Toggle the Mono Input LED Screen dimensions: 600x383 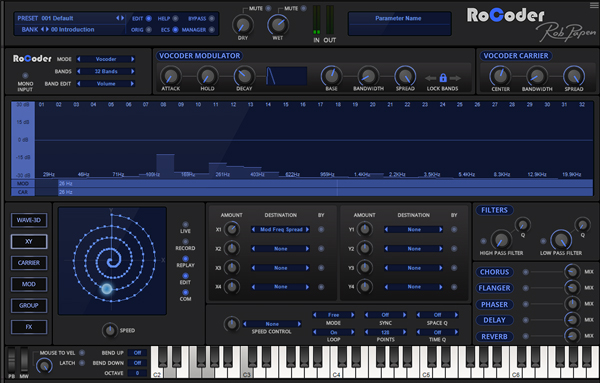coord(25,76)
